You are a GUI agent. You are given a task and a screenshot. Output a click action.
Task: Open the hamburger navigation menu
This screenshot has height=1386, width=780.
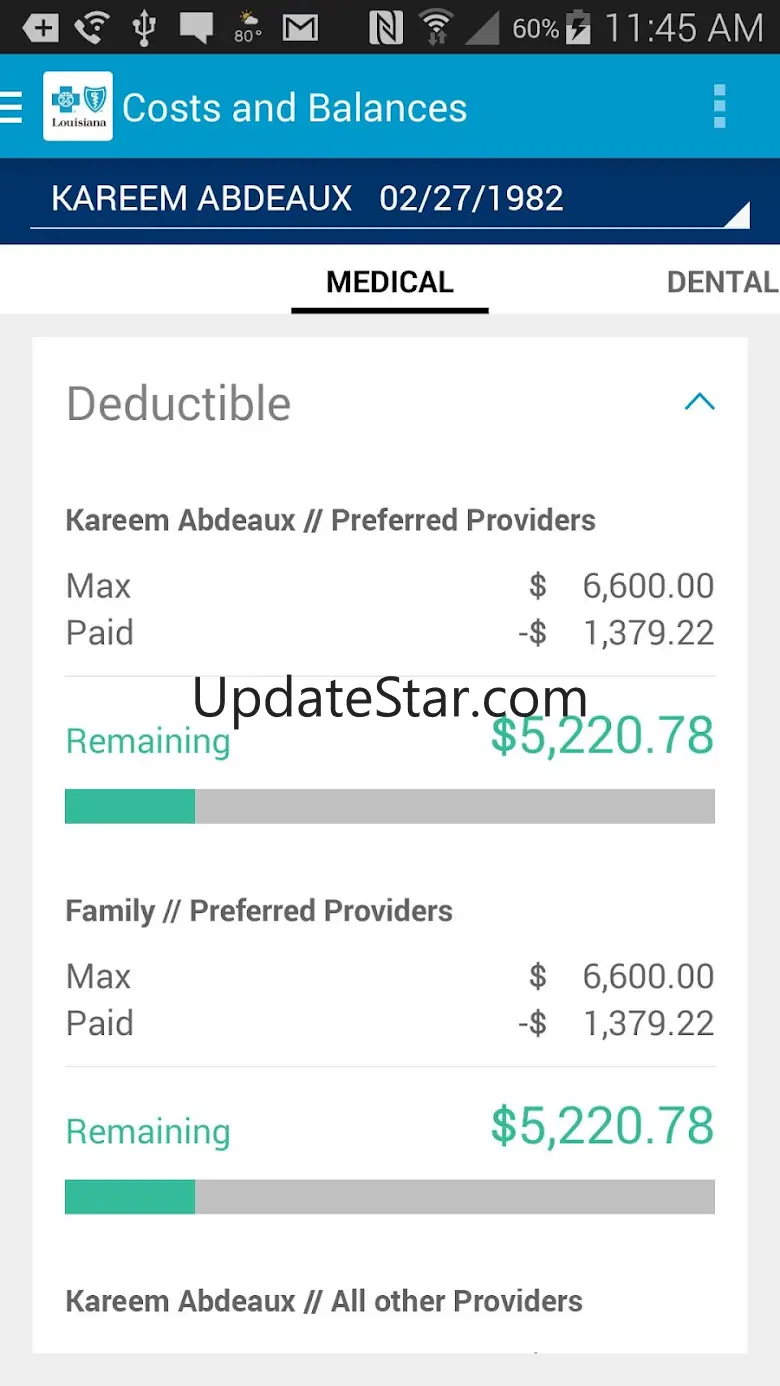(x=12, y=107)
